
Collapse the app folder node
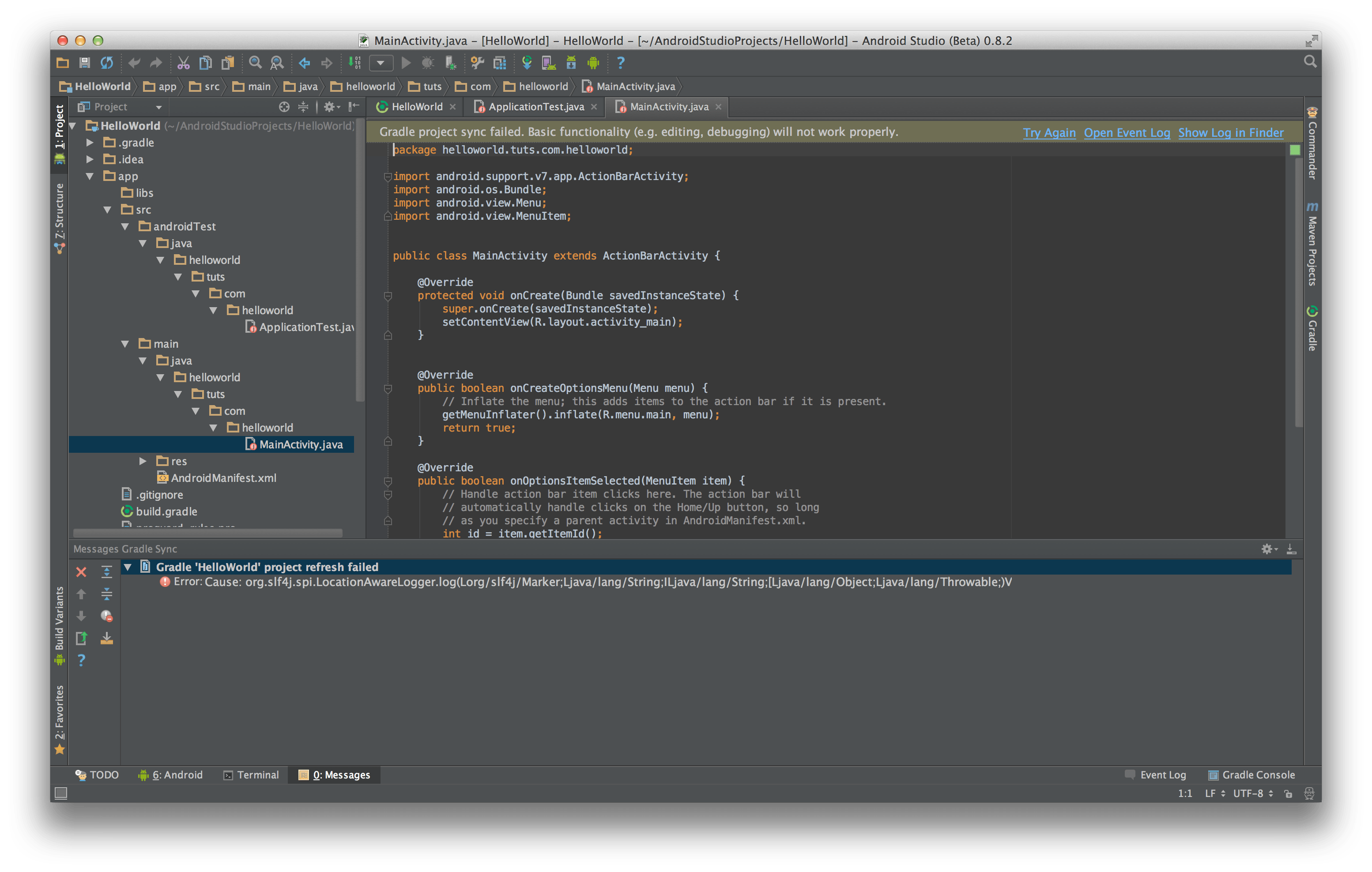tap(90, 177)
